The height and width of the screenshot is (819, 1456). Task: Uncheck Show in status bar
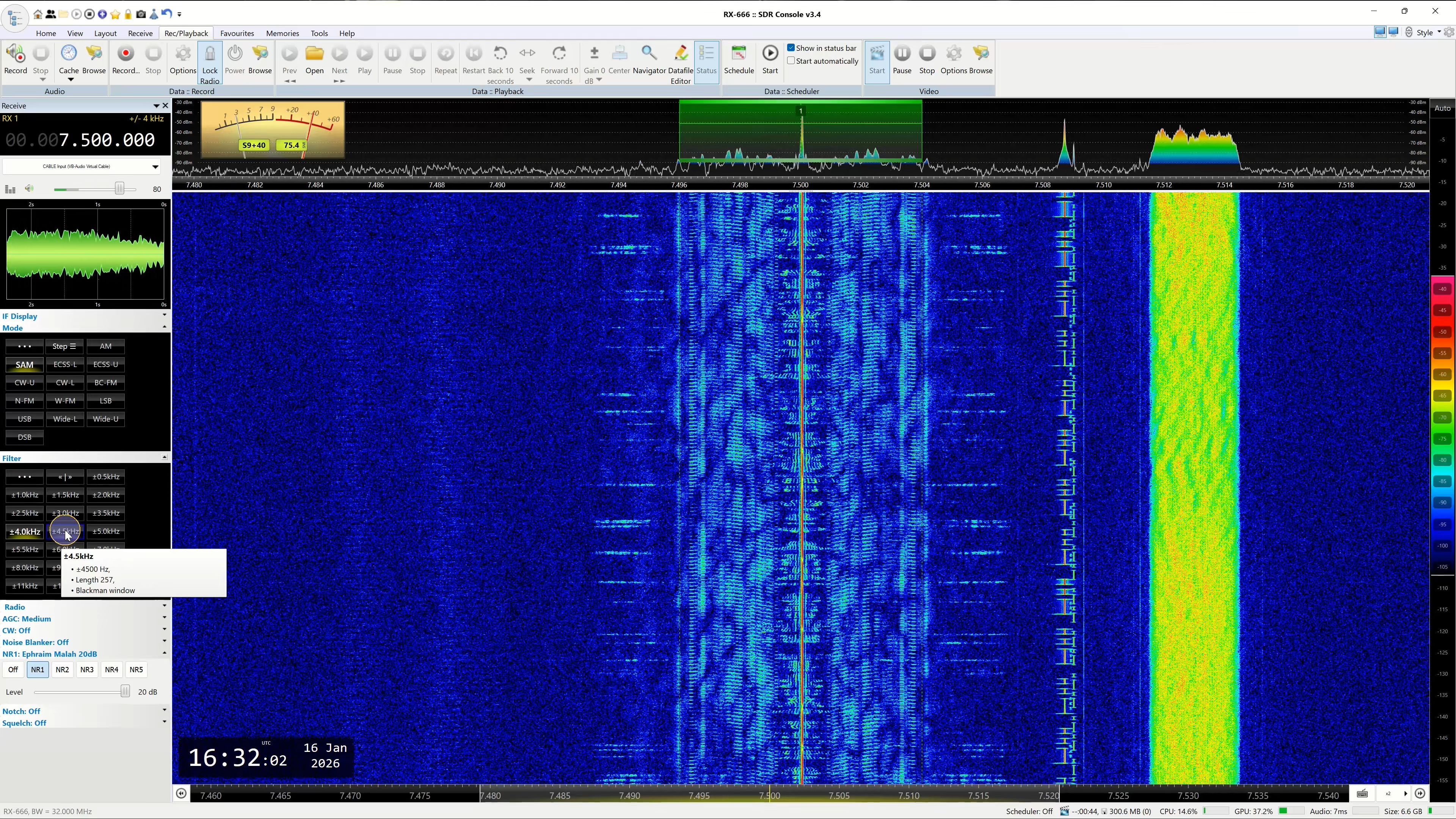(791, 48)
